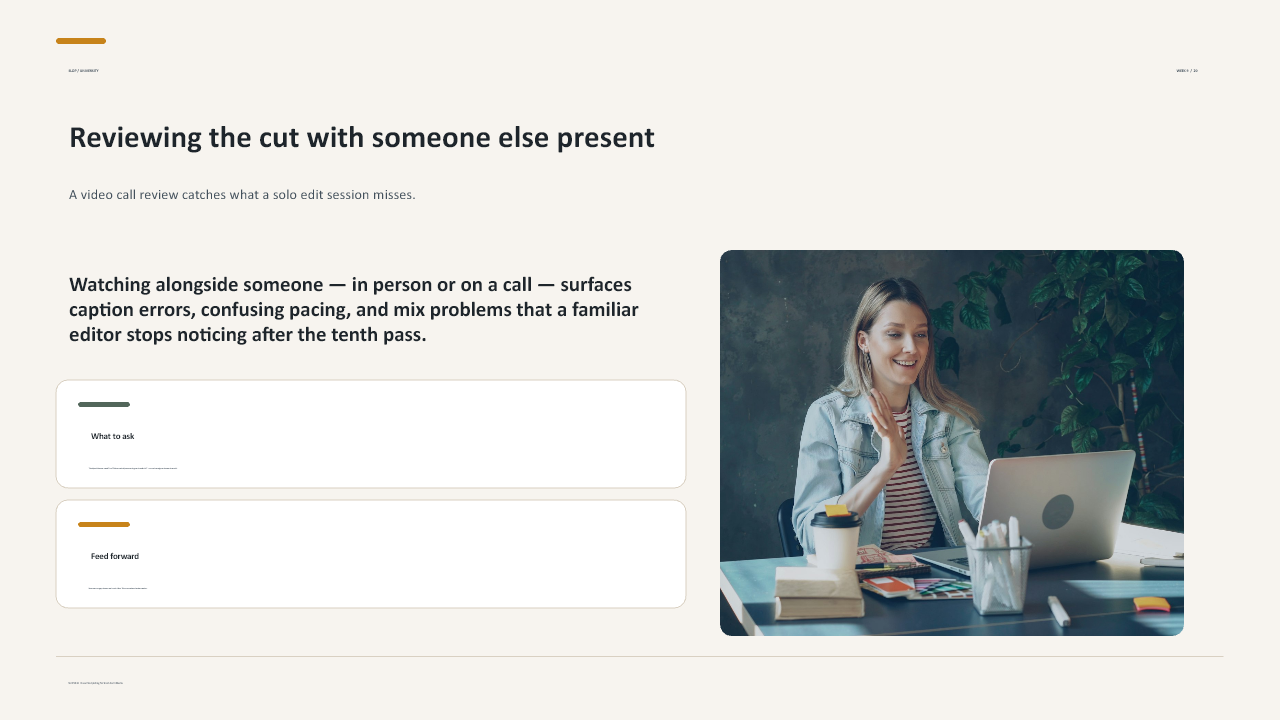Click the small body text under Feed forward

tap(118, 588)
